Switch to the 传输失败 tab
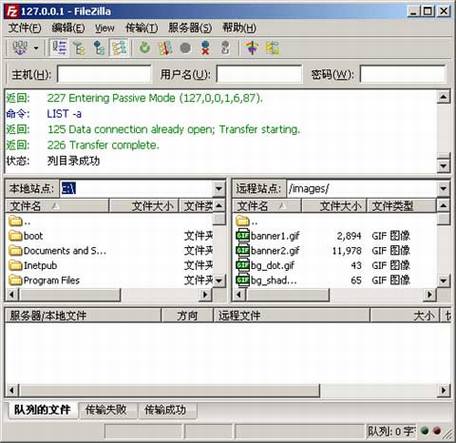This screenshot has height=443, width=456. (x=106, y=409)
